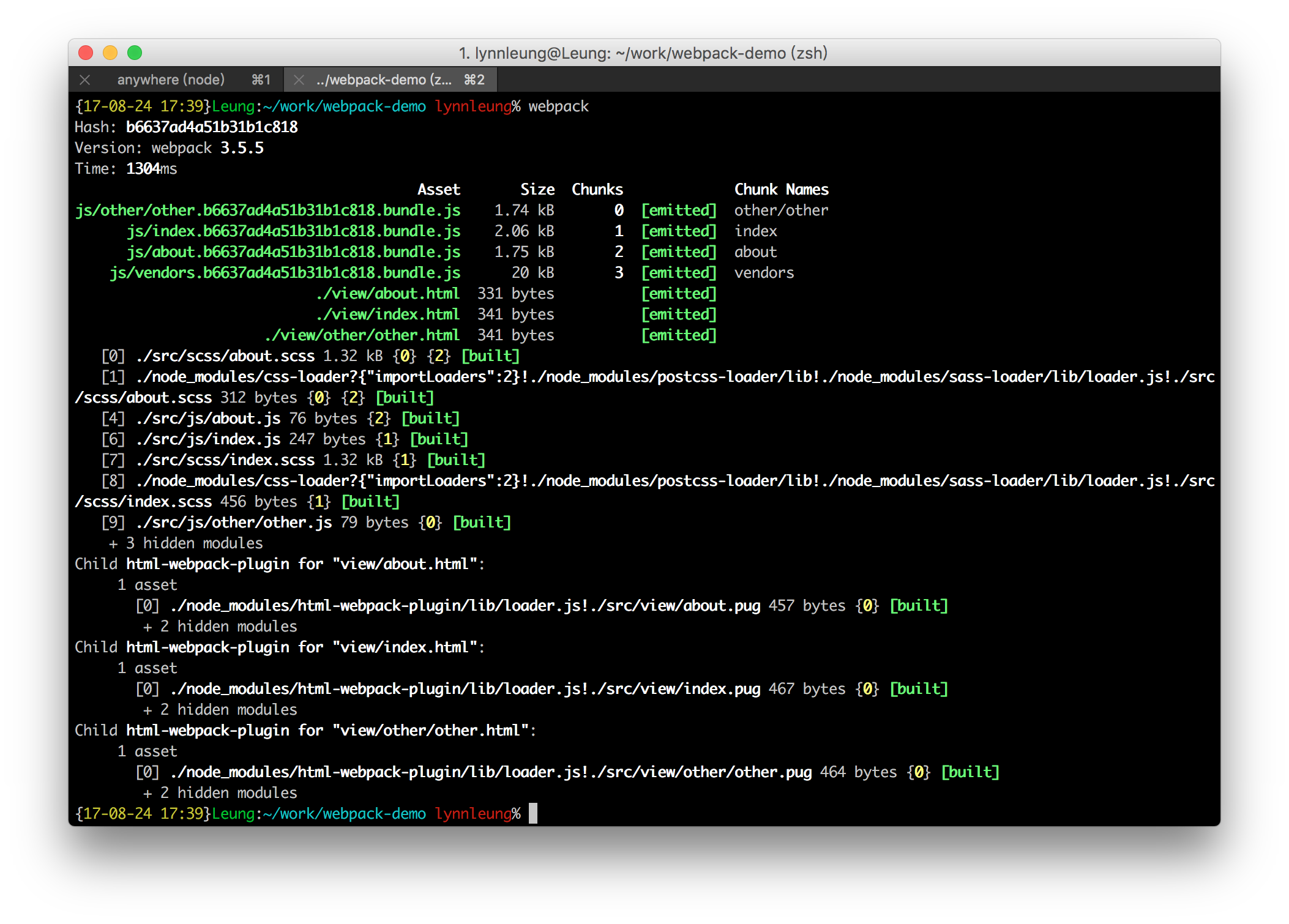Click the ./view/other/other.html asset path

pyautogui.click(x=362, y=335)
